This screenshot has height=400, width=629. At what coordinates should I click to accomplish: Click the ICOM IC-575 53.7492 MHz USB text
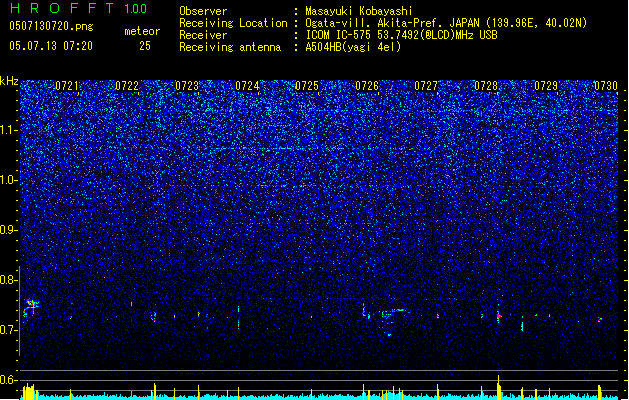click(x=401, y=35)
